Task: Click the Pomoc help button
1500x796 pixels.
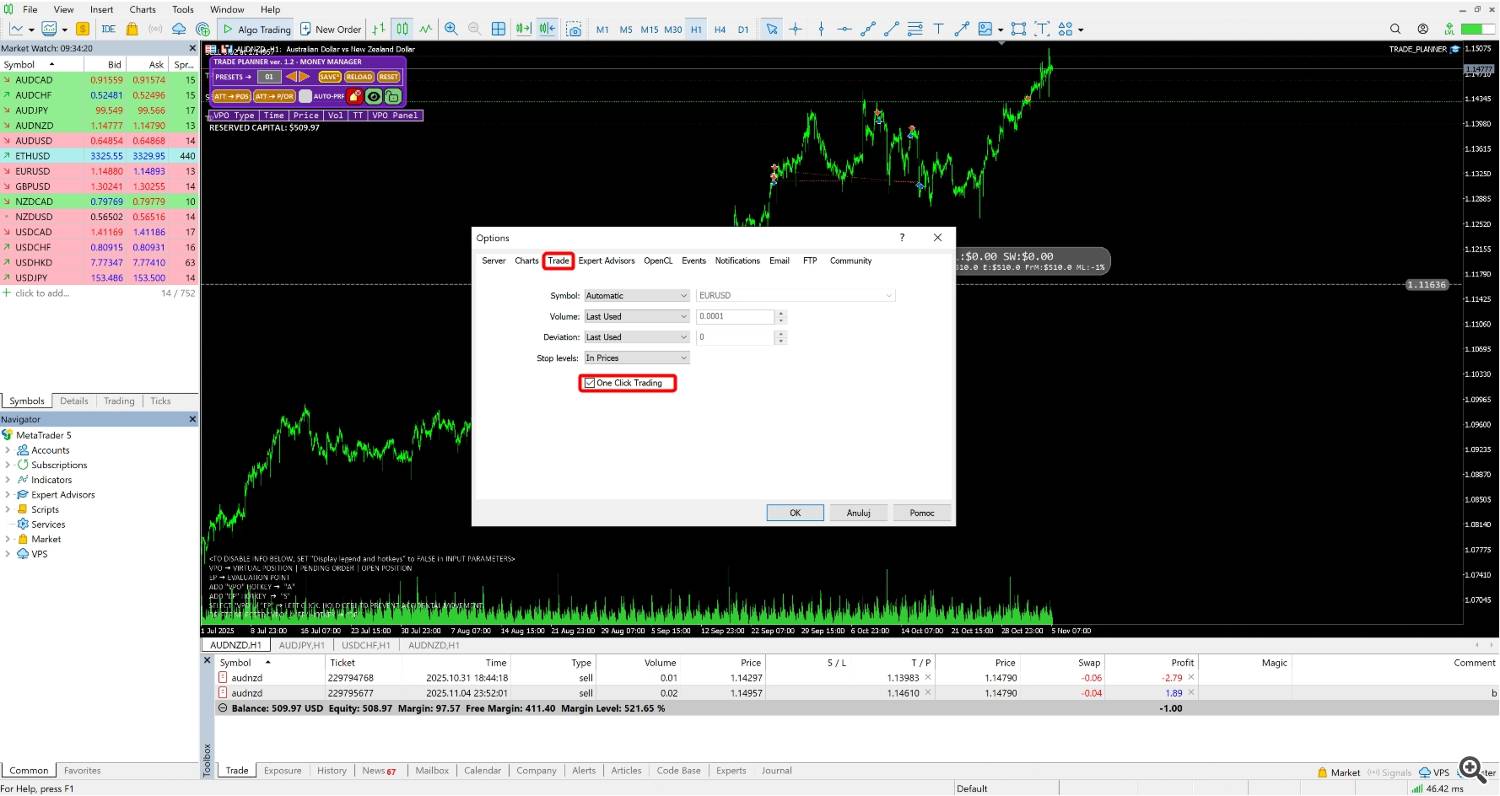Action: point(921,513)
